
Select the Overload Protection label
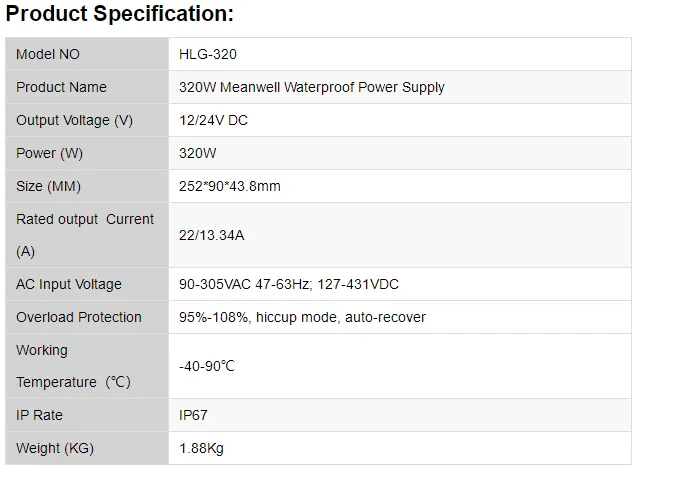(79, 317)
